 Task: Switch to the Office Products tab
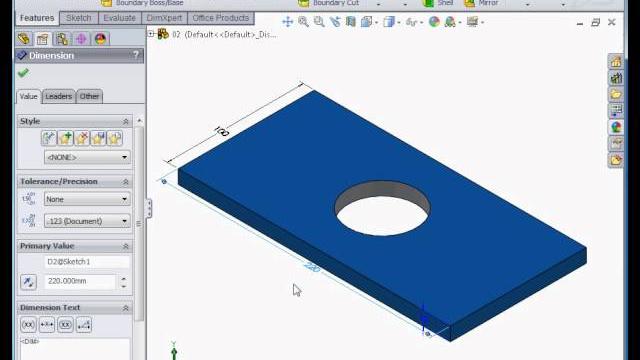click(x=220, y=18)
